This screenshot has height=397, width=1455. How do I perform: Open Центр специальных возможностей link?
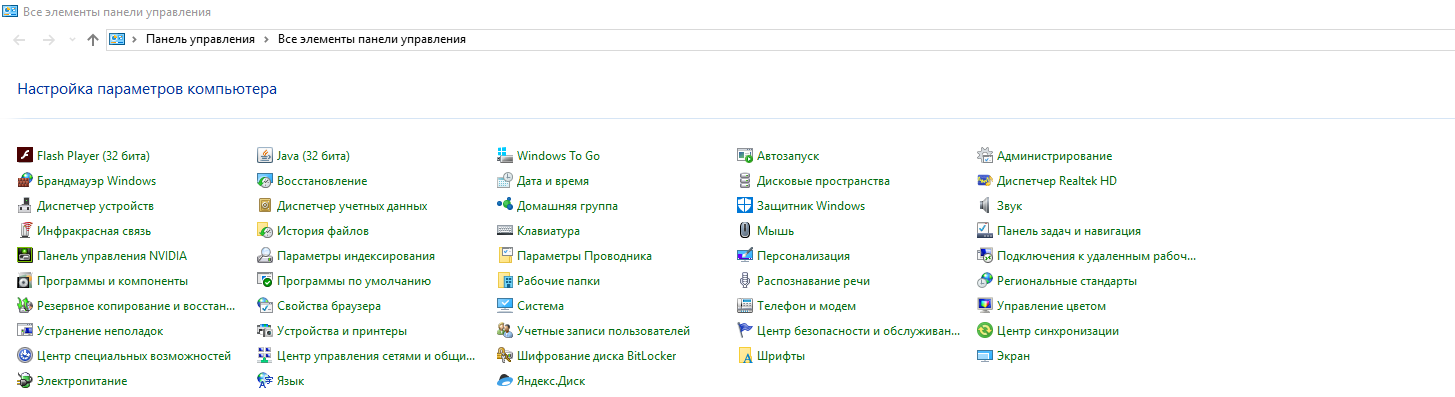pos(134,356)
